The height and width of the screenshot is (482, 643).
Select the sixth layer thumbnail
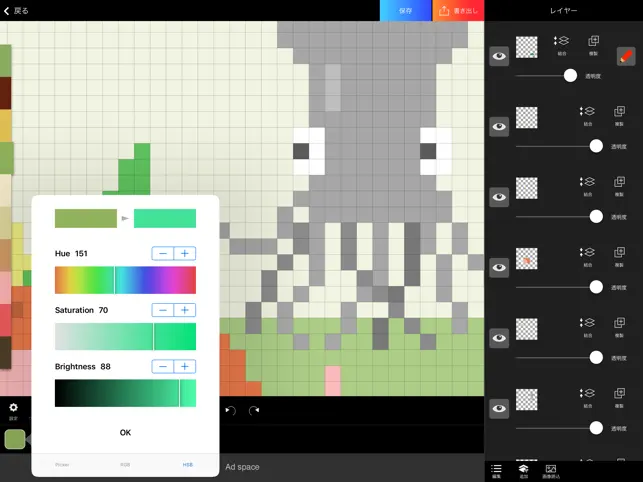[x=527, y=400]
